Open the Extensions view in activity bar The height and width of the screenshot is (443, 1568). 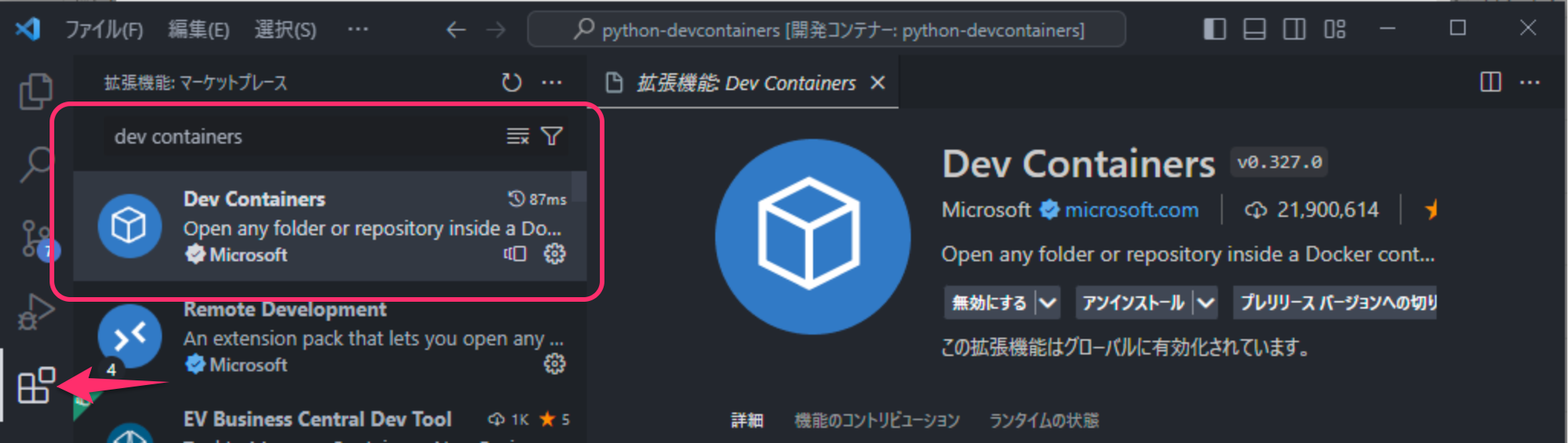(x=36, y=386)
